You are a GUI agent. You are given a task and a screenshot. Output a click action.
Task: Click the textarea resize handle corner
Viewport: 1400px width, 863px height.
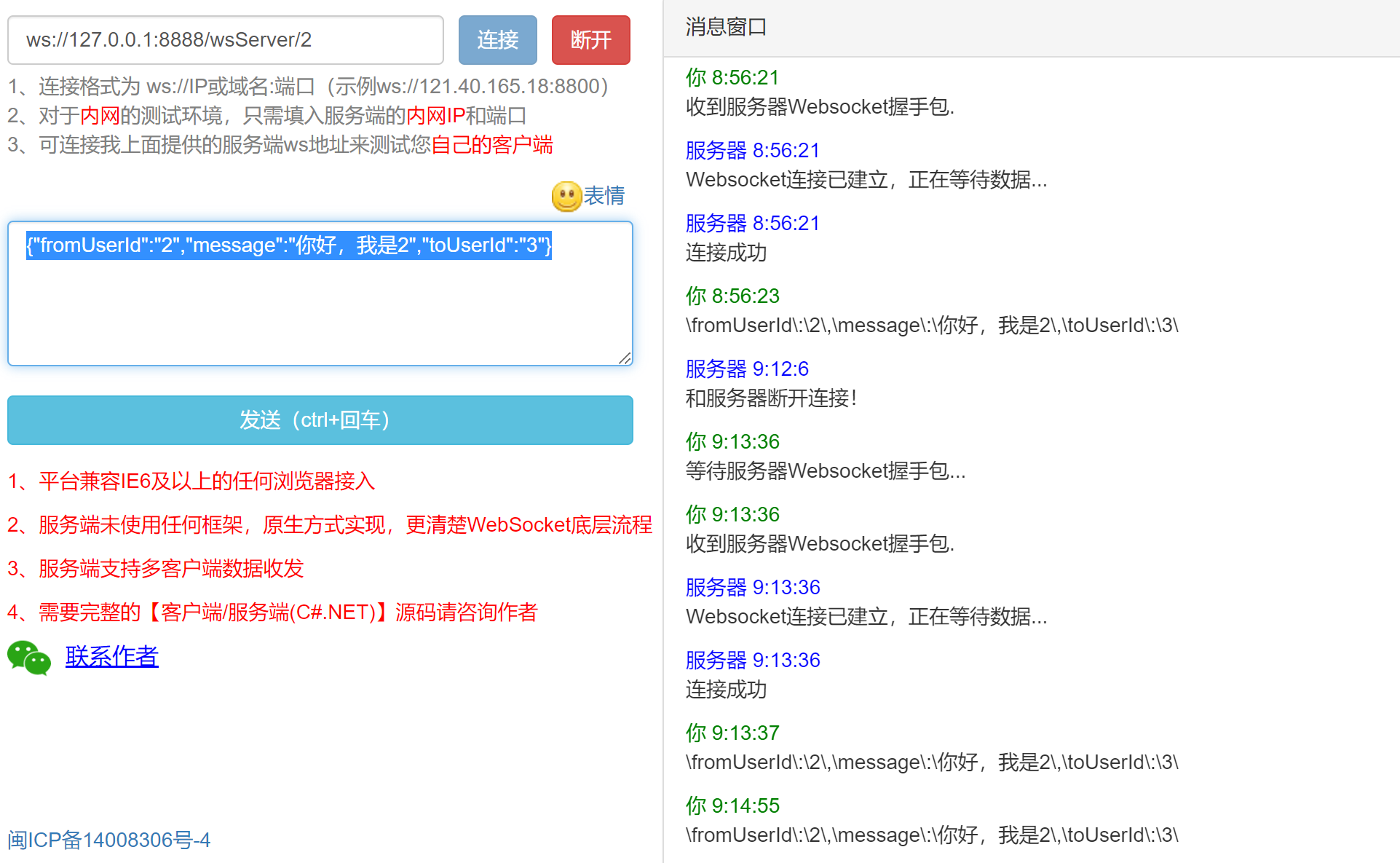[625, 358]
